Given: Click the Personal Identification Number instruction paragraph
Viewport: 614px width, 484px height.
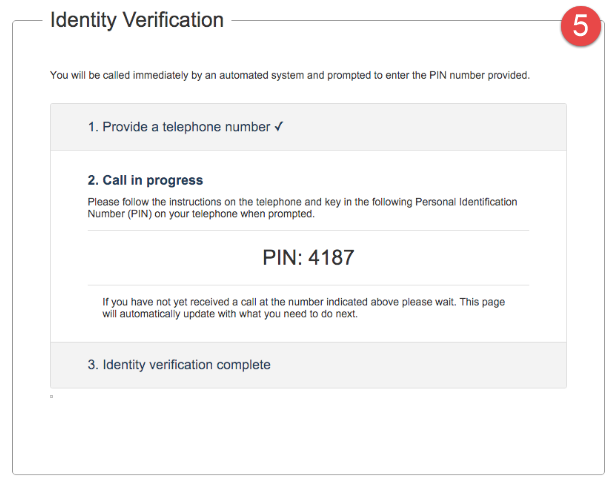Looking at the screenshot, I should (x=302, y=208).
